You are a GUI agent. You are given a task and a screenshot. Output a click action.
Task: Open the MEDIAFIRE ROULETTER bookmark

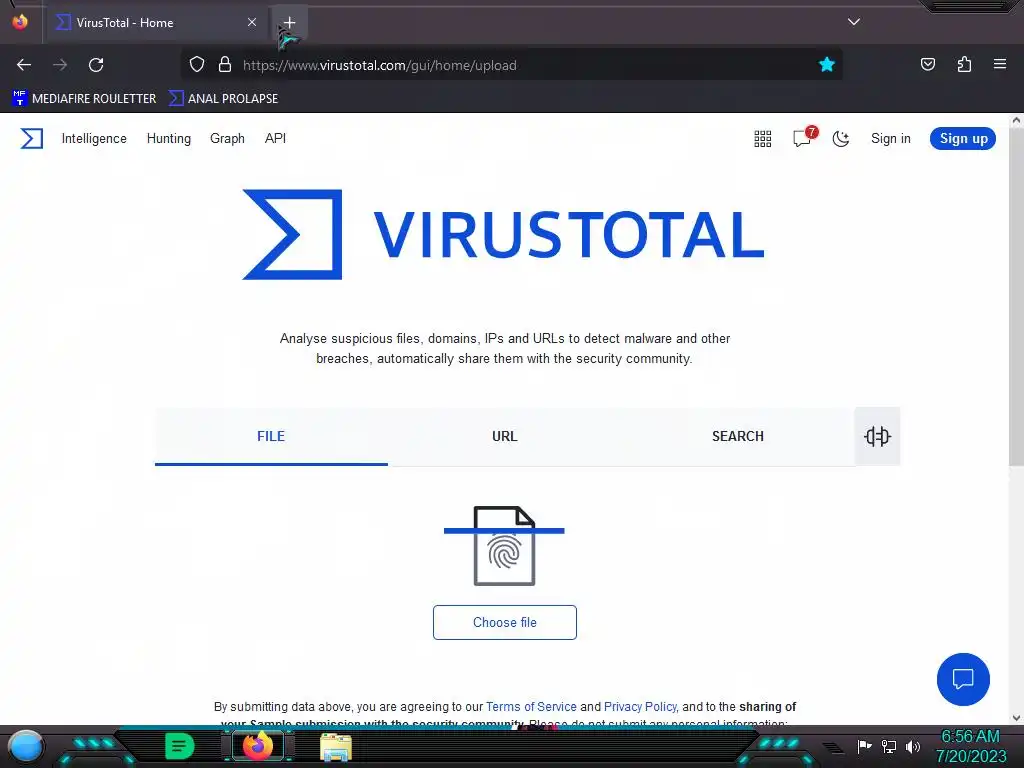84,99
